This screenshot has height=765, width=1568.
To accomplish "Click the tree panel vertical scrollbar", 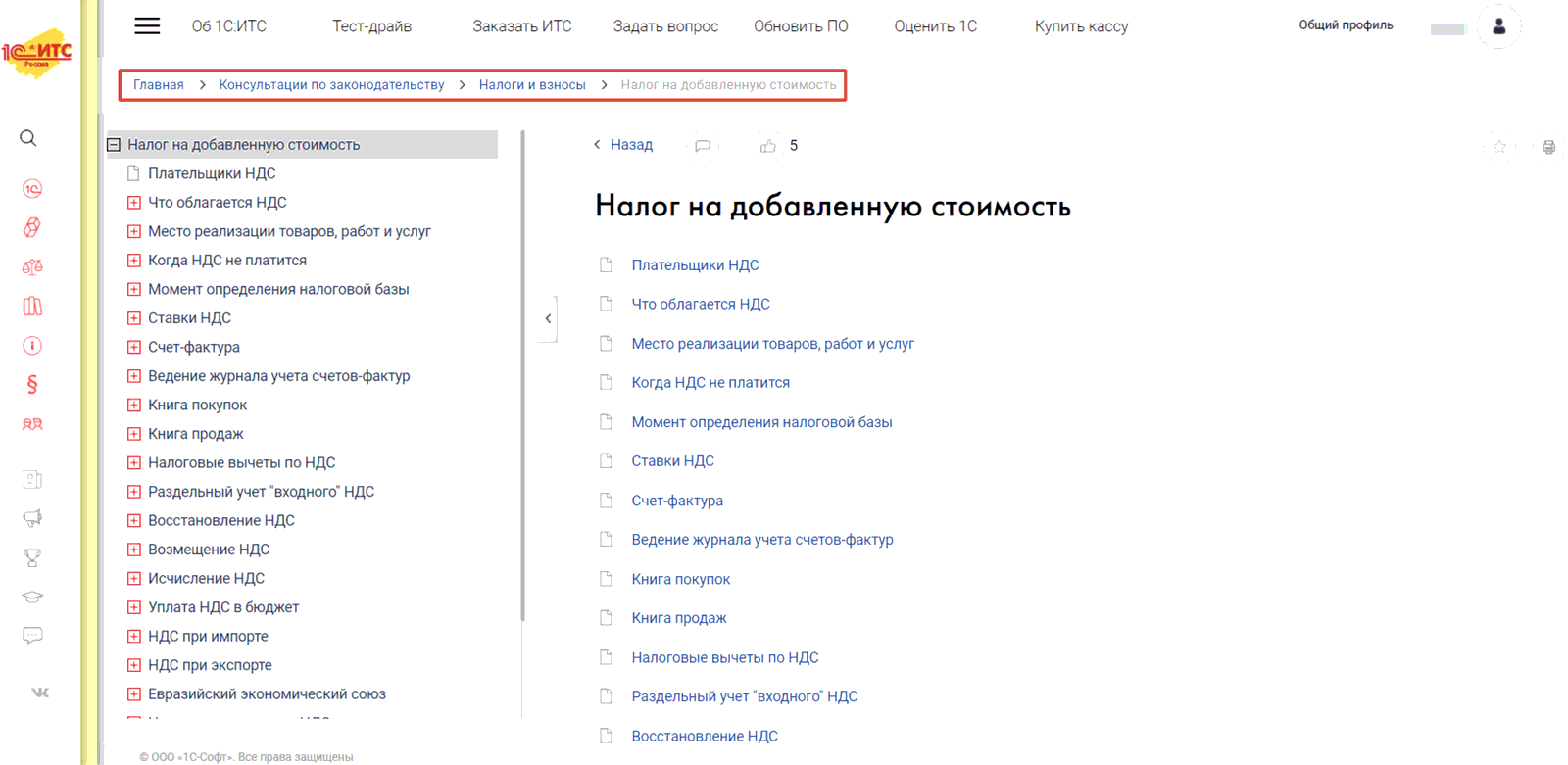I will click(523, 376).
